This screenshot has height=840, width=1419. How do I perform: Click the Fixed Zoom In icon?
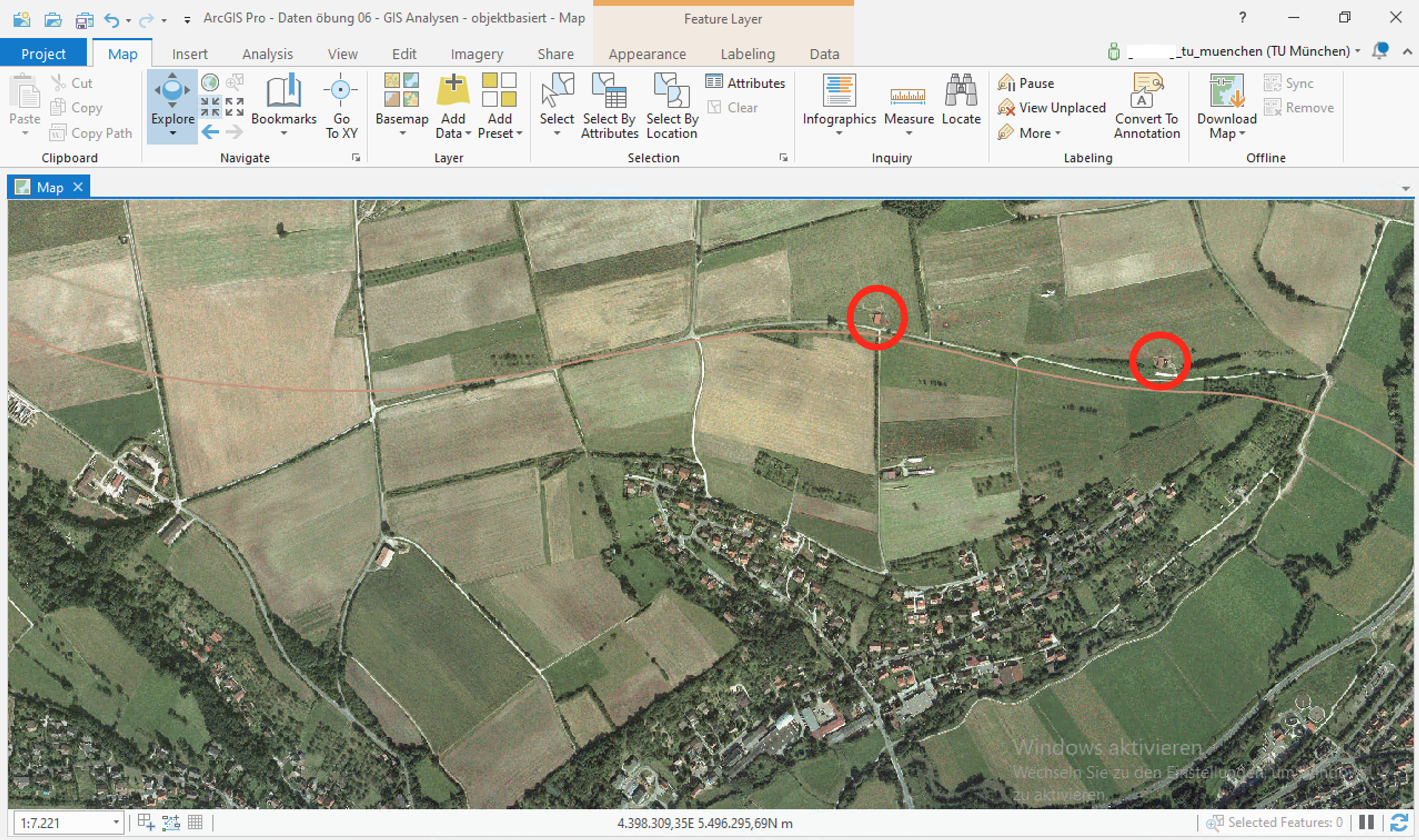click(x=210, y=107)
